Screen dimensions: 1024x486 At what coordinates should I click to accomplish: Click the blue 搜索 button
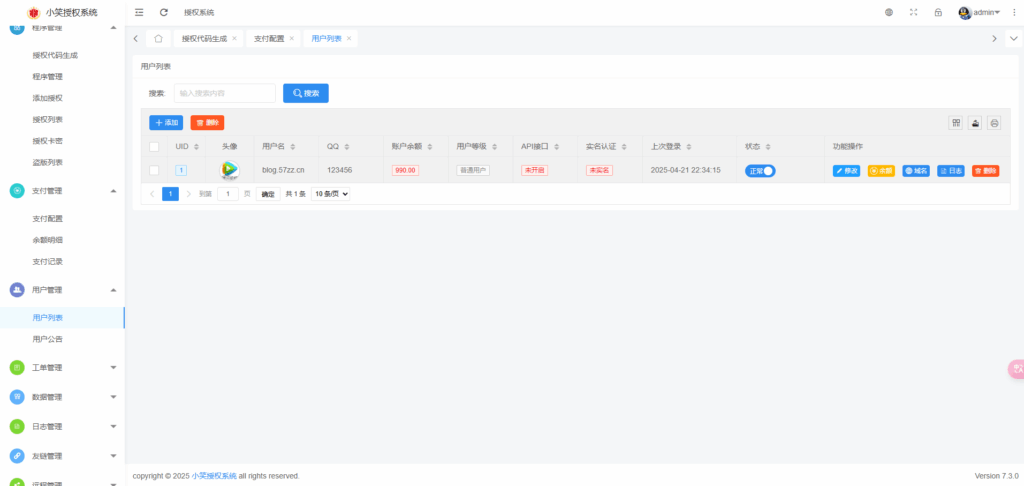[x=306, y=93]
